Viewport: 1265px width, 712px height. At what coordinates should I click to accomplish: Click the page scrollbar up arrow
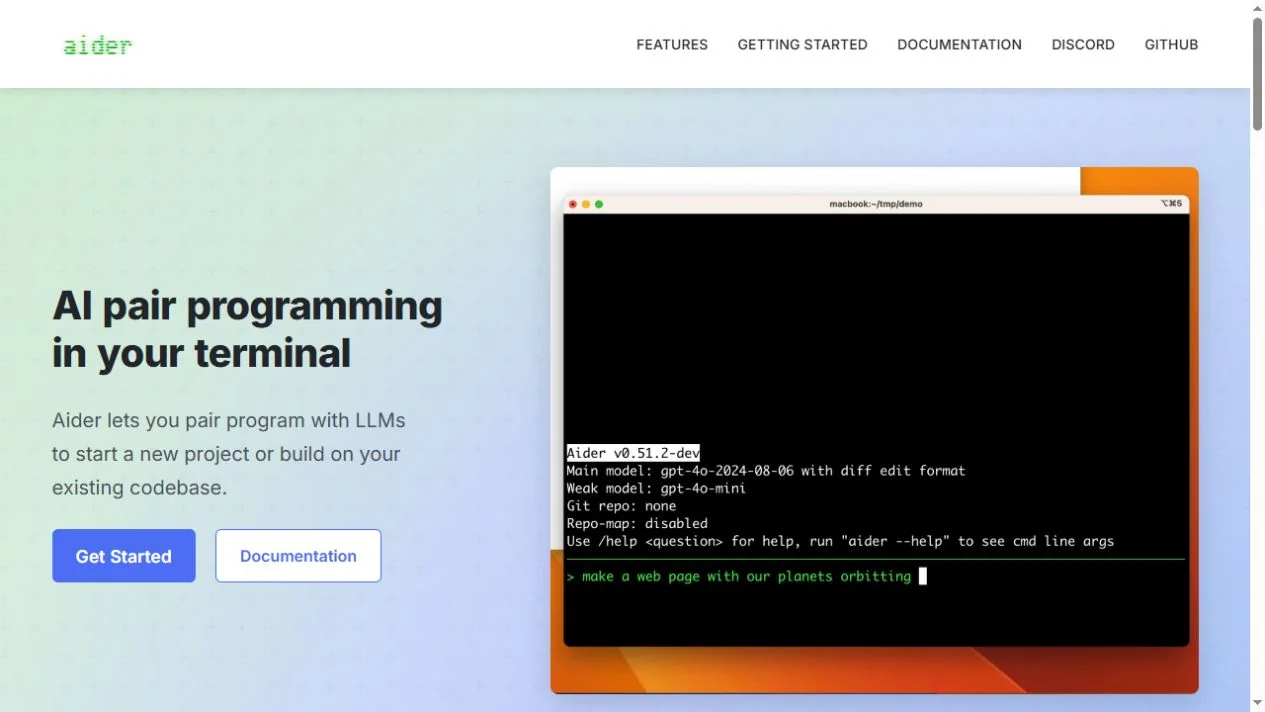1257,8
